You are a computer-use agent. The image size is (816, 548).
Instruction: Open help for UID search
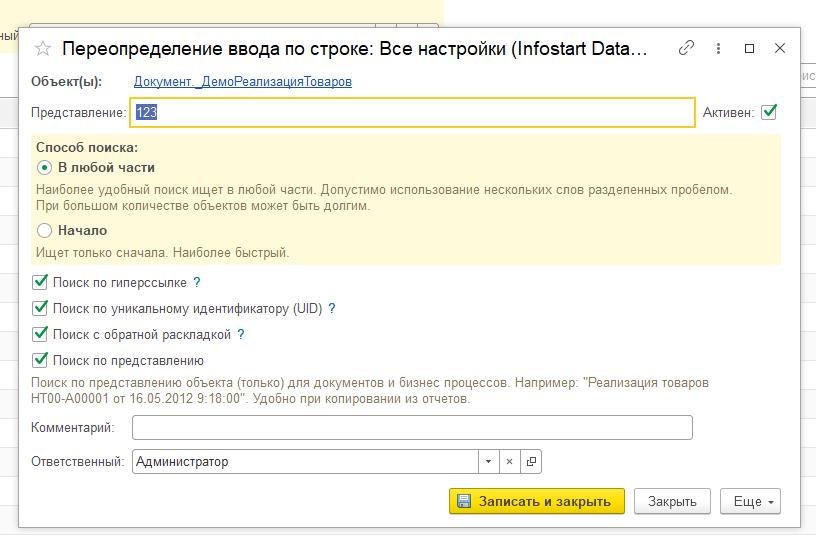332,309
